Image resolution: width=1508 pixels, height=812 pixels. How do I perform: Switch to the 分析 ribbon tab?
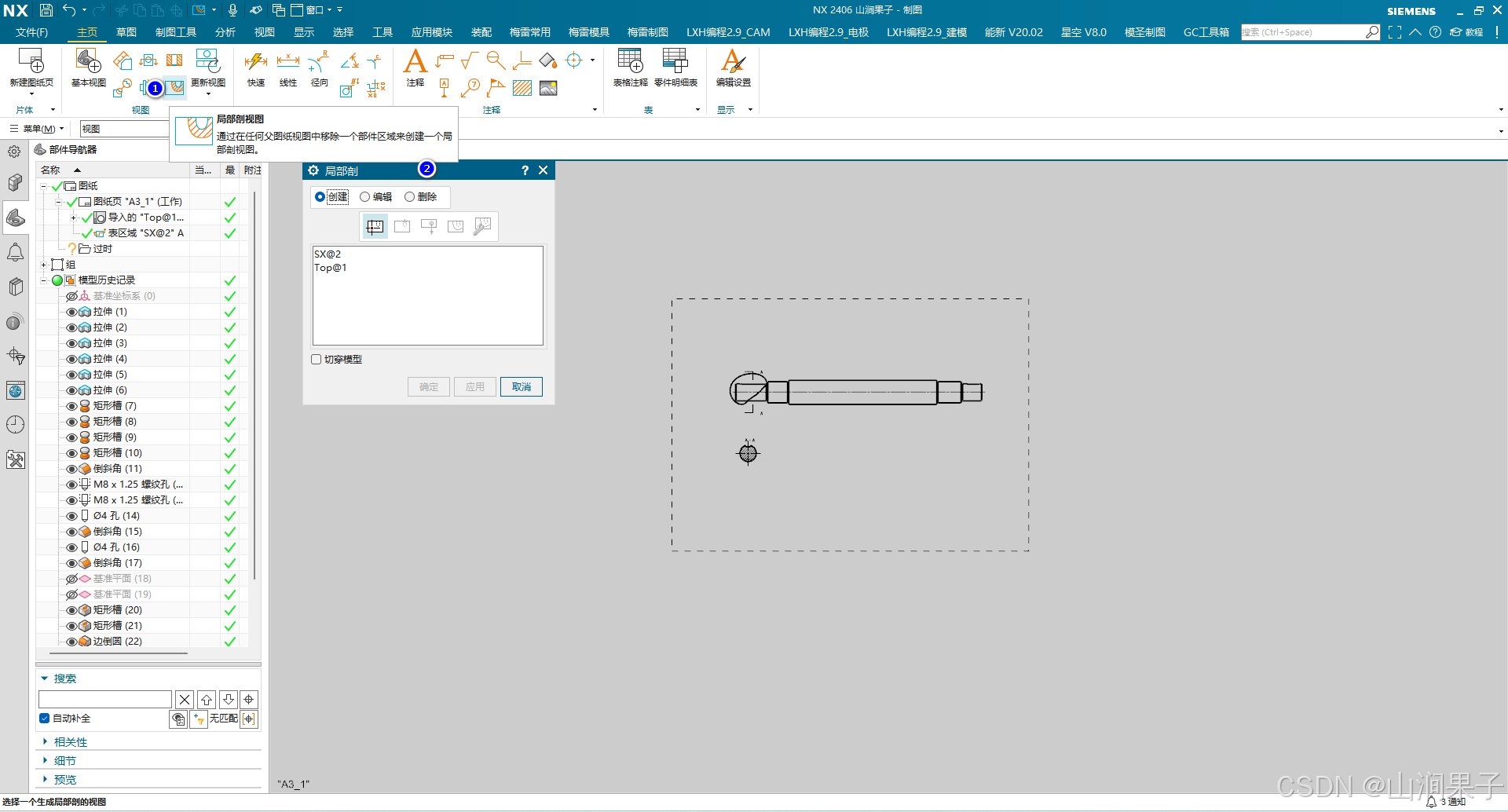[x=225, y=32]
